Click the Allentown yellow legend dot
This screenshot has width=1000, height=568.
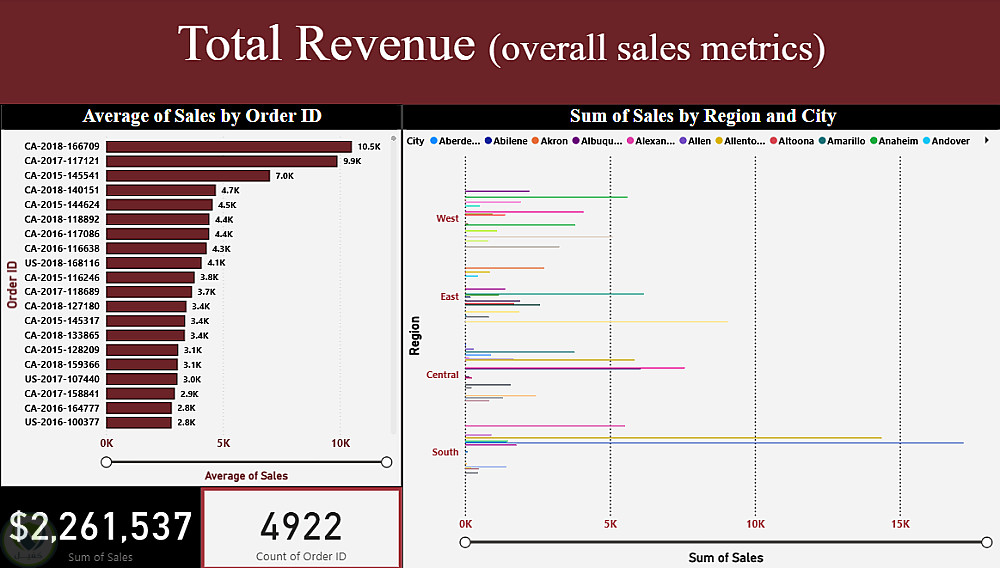coord(719,141)
